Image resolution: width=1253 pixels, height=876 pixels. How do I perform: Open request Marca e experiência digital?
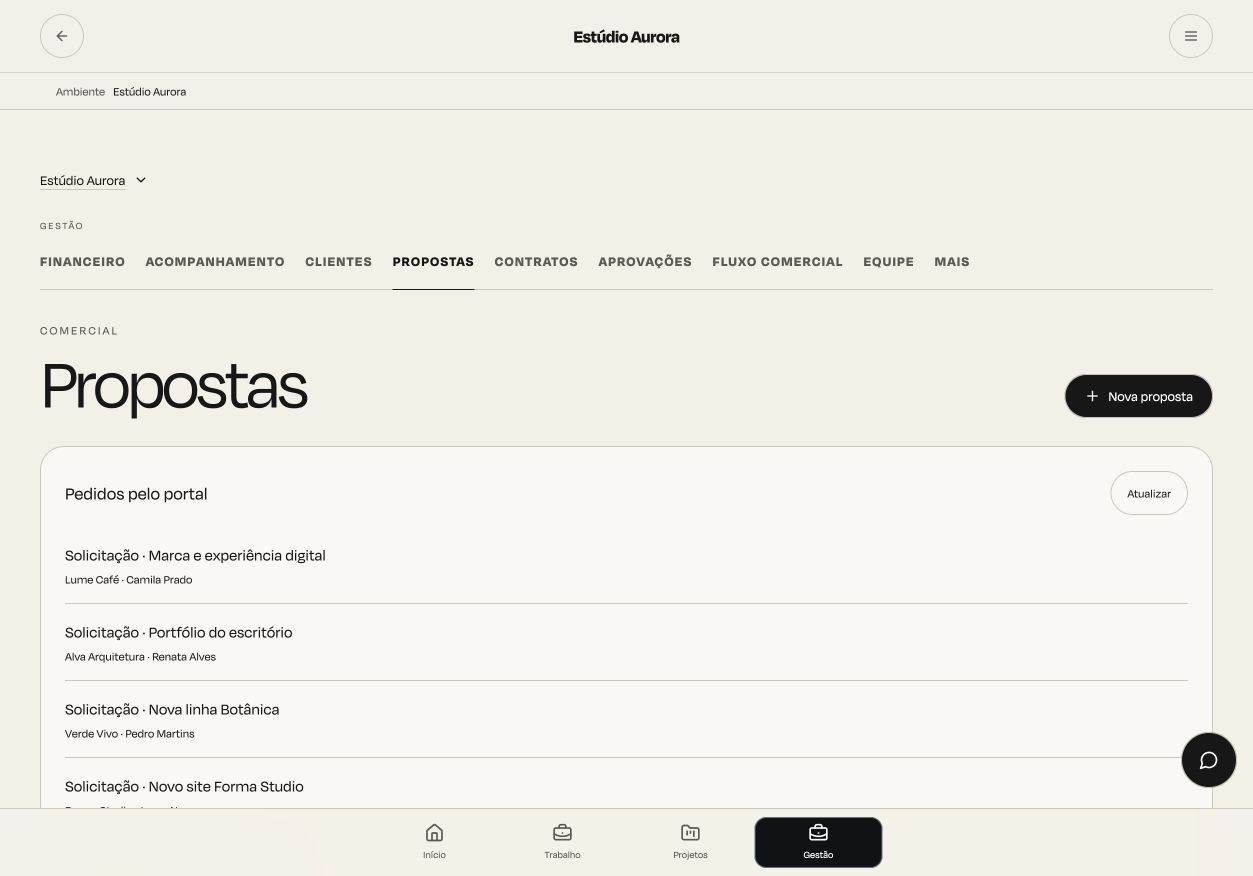point(626,566)
